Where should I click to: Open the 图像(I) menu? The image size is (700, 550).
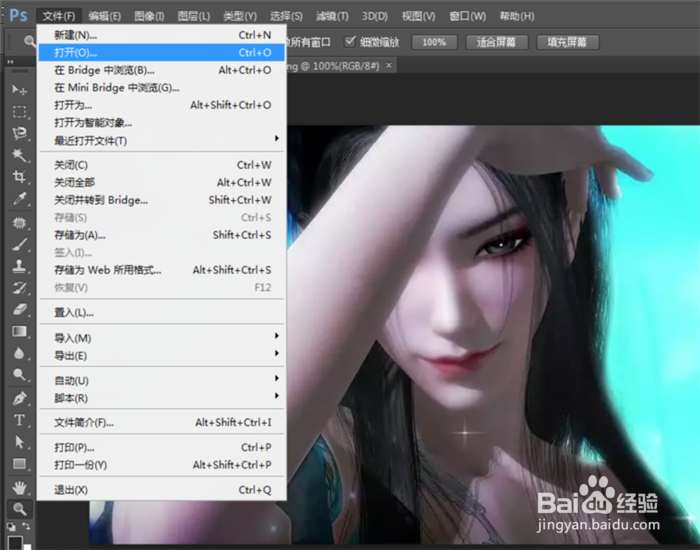click(x=149, y=17)
